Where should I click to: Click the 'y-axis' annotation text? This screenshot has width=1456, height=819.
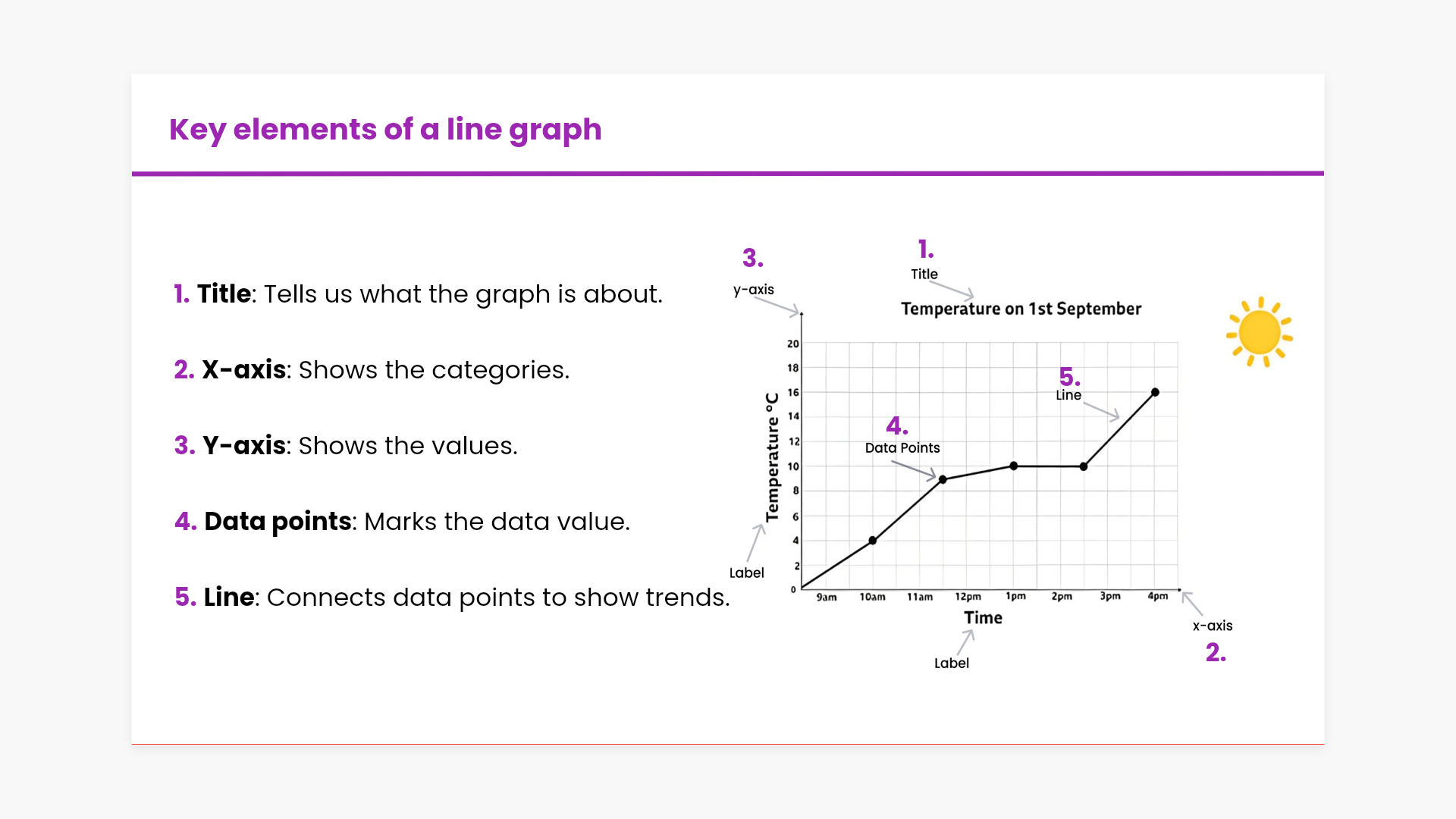(754, 290)
